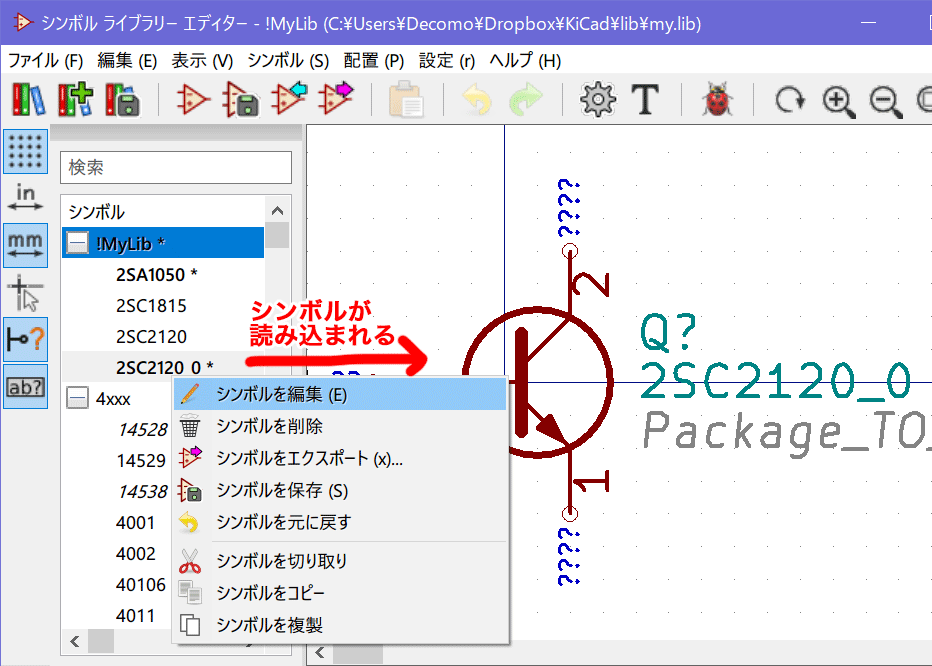Switch units to millimeters
Image resolution: width=932 pixels, height=666 pixels.
coord(26,244)
